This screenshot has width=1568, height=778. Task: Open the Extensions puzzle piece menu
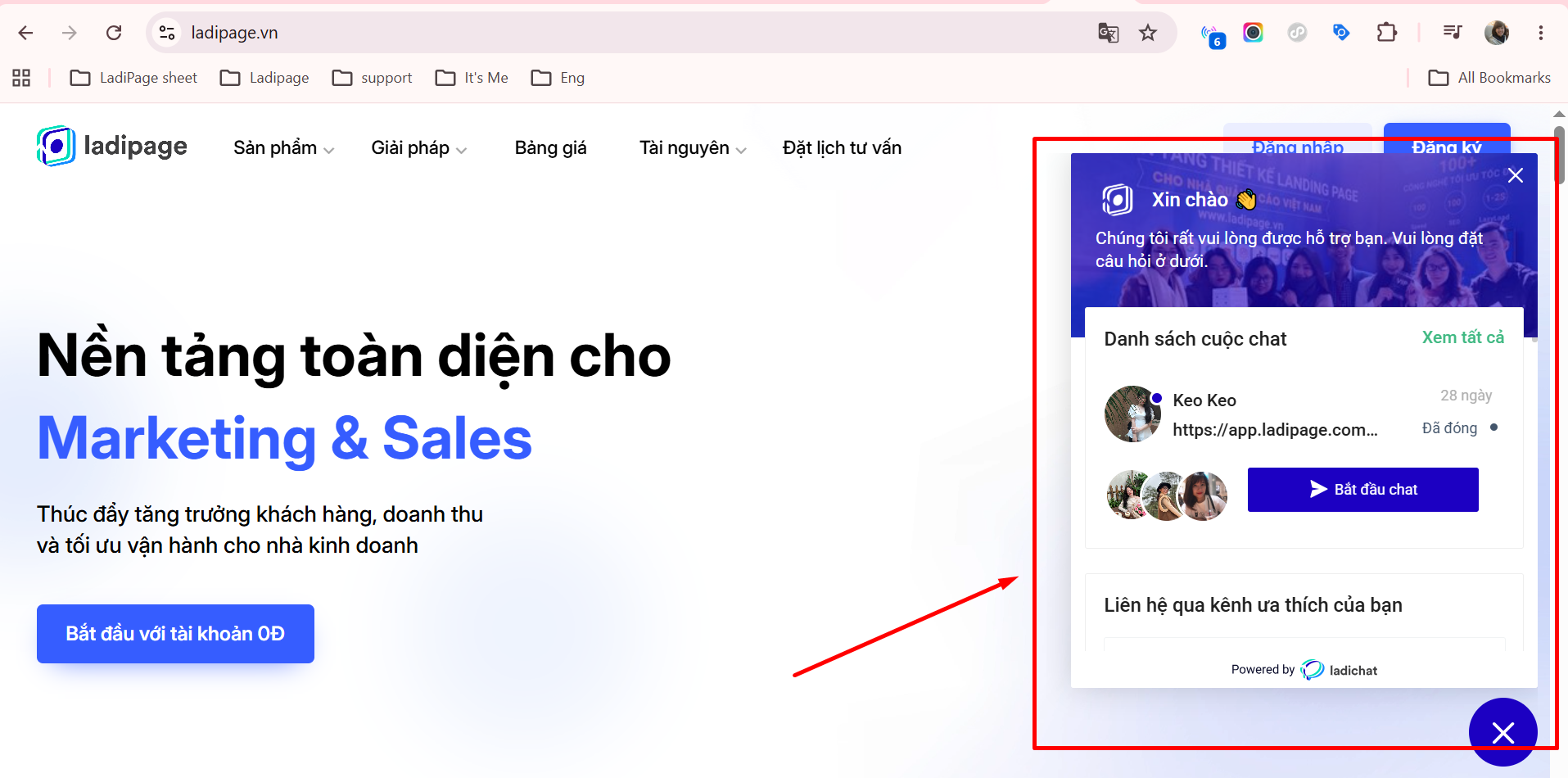(1386, 33)
